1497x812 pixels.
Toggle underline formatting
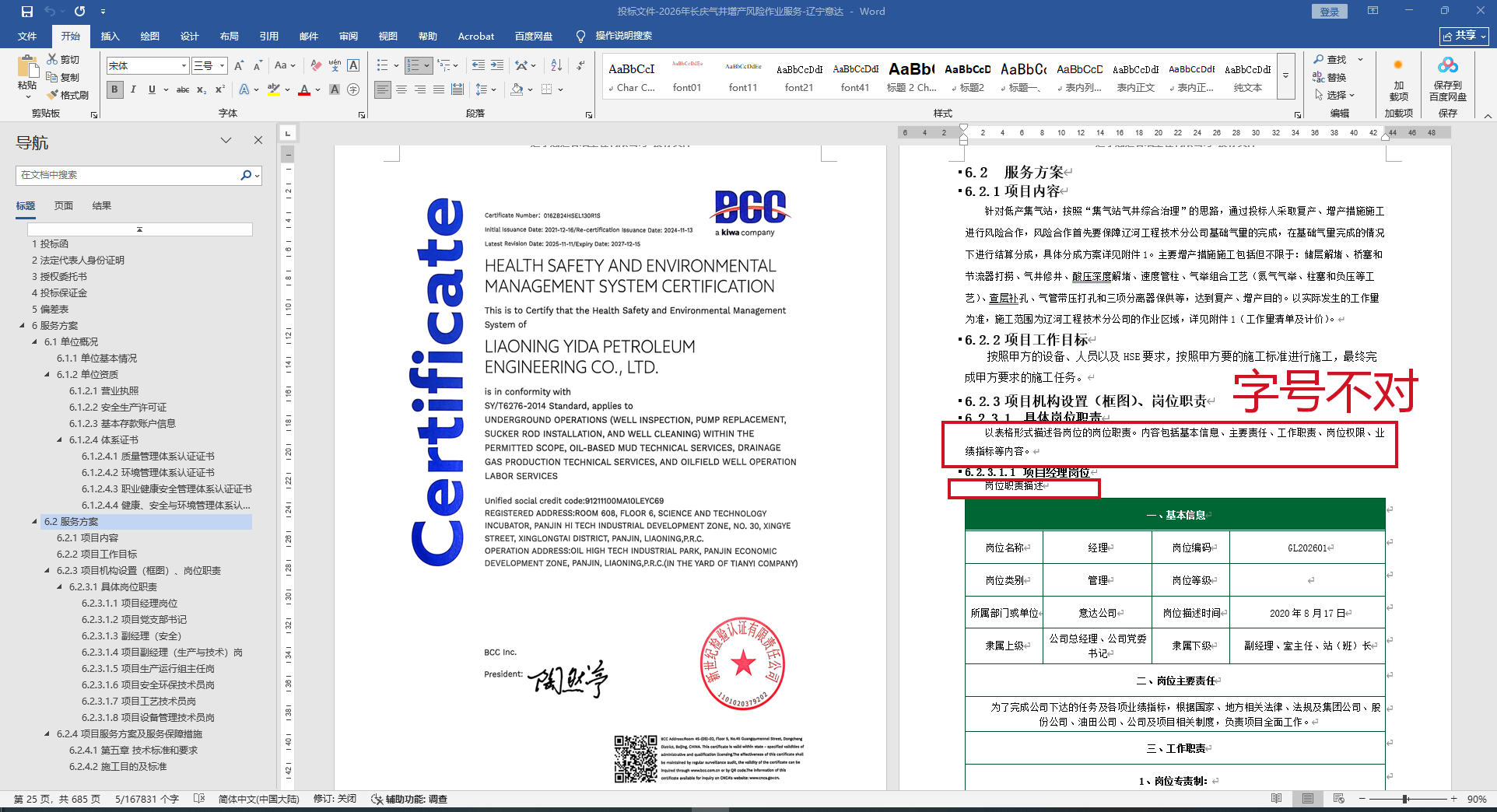point(152,89)
